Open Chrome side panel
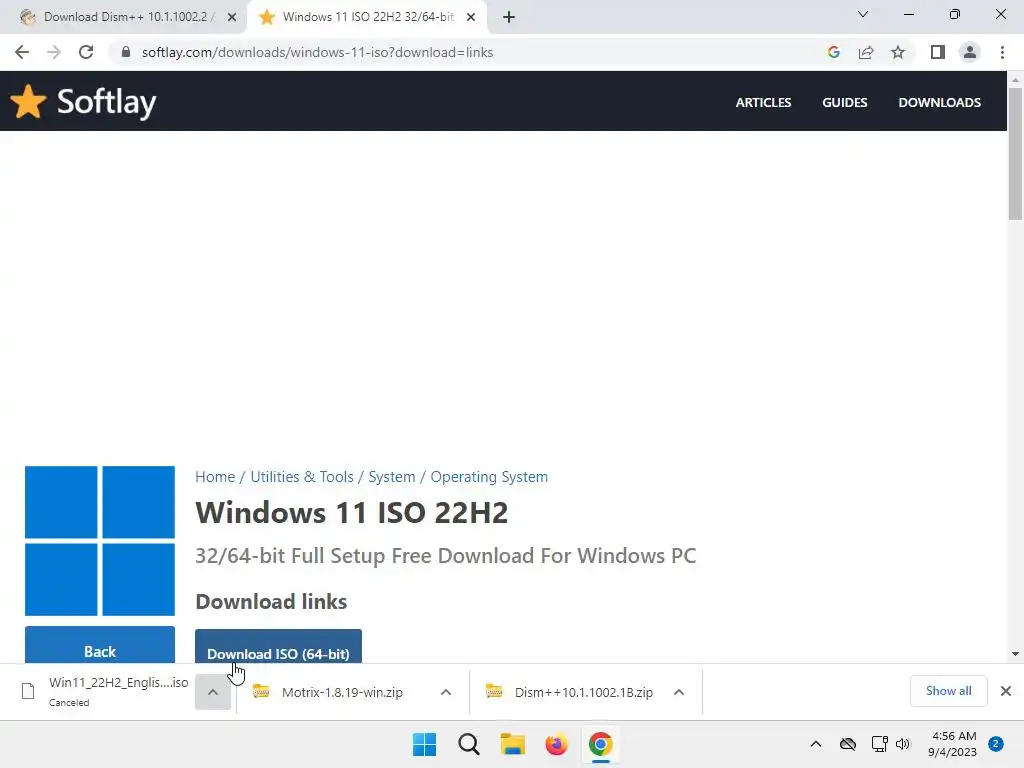The width and height of the screenshot is (1024, 768). click(x=938, y=52)
